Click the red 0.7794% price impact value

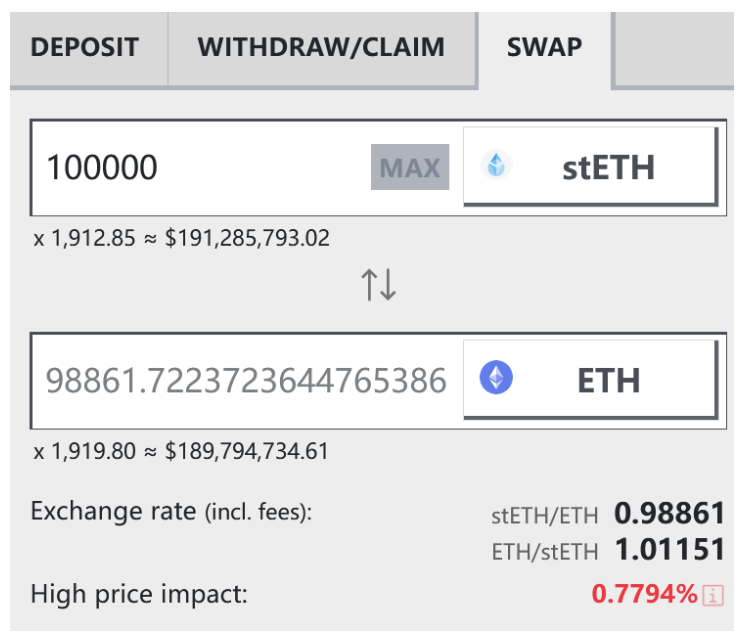click(644, 594)
